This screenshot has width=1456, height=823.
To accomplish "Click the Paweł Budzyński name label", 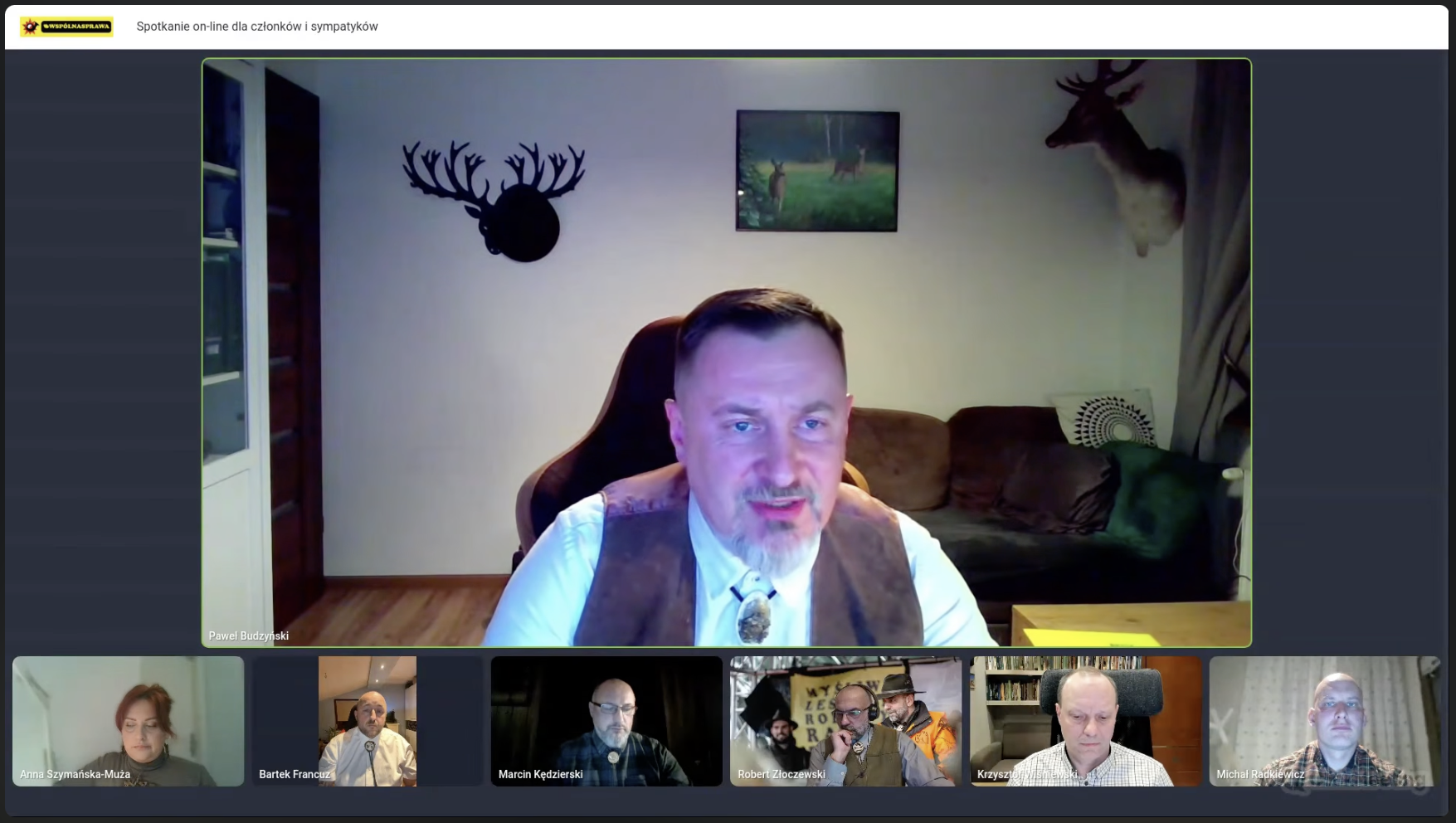I will click(x=248, y=636).
